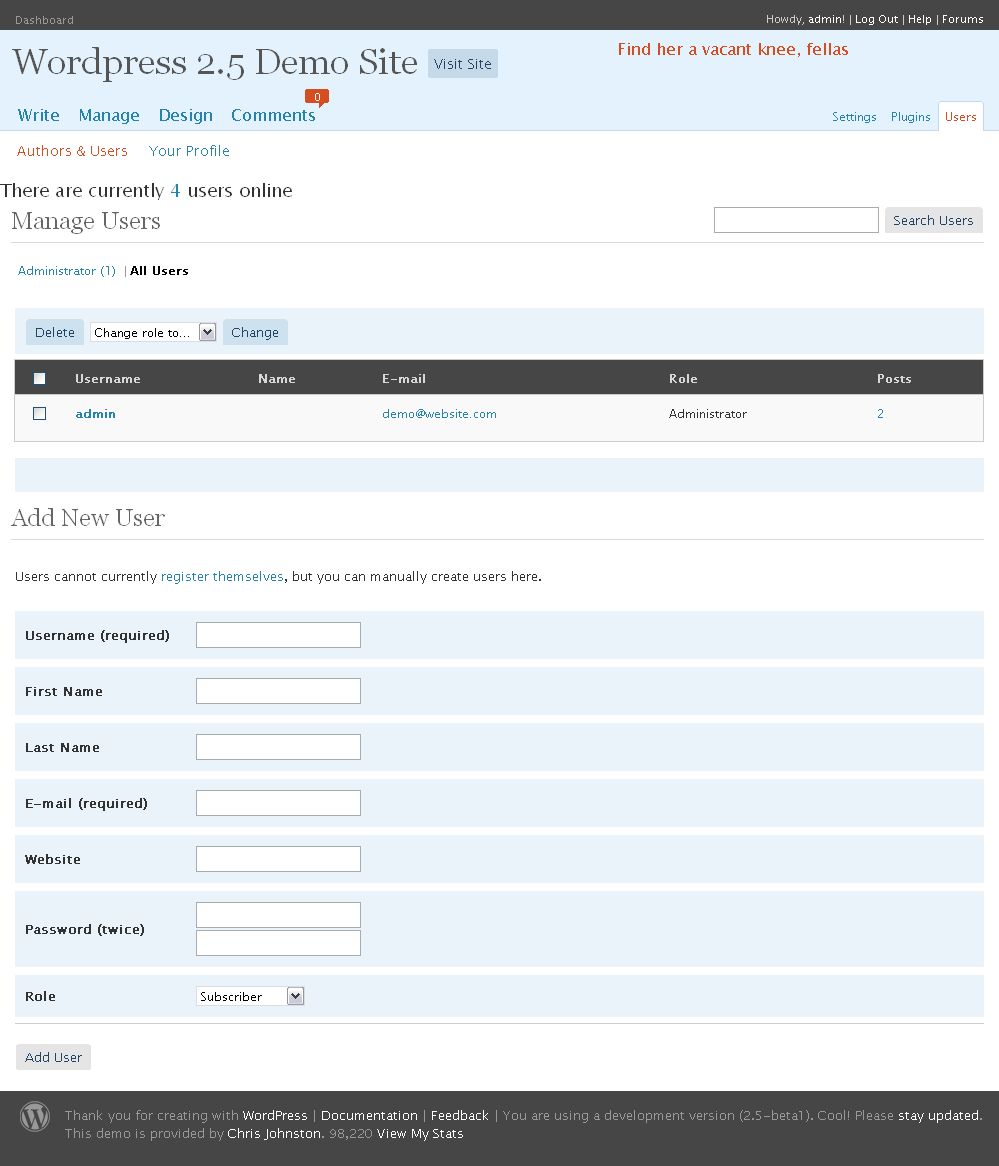Open Authors & Users submenu

pos(72,151)
